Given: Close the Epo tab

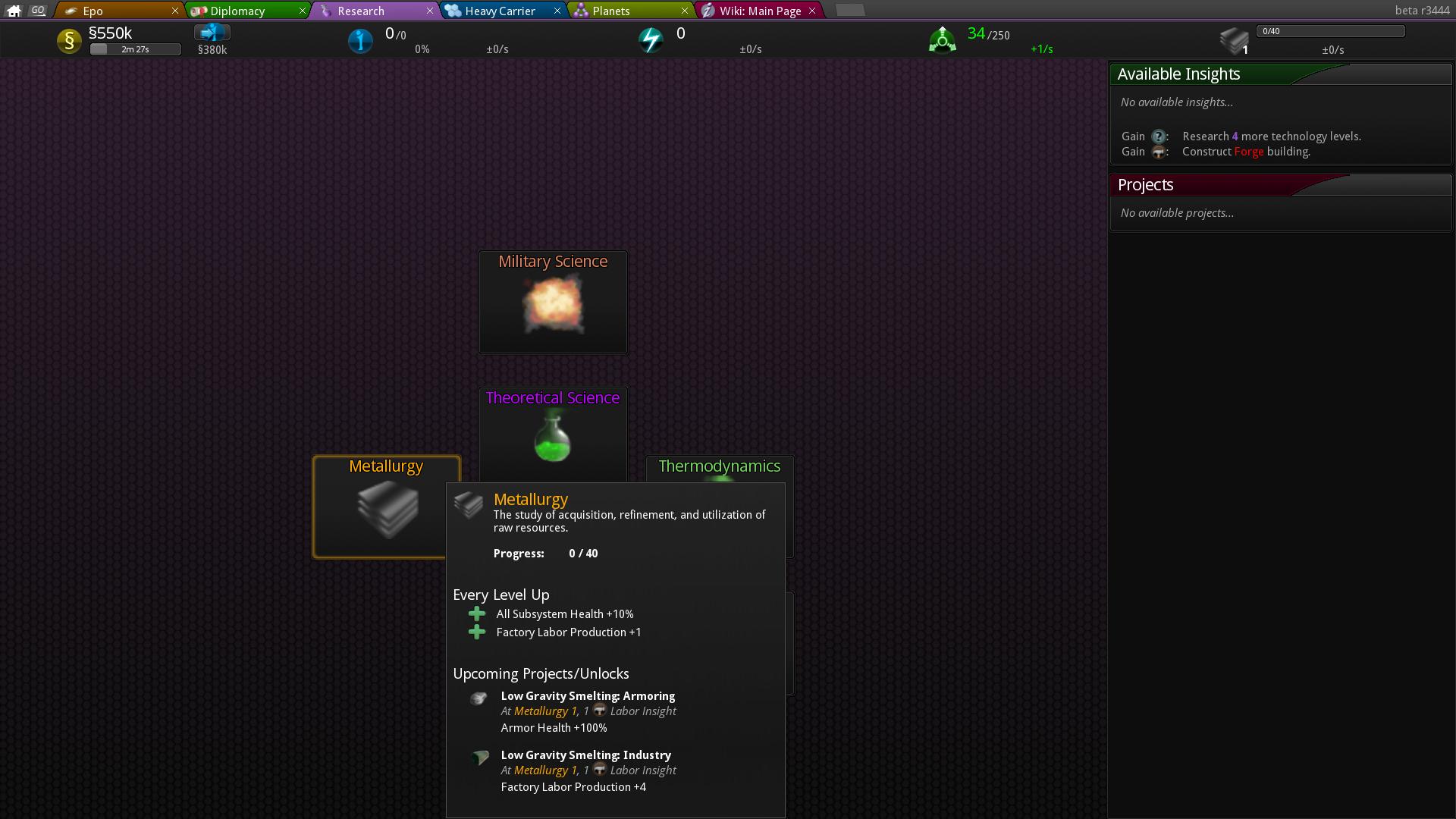Looking at the screenshot, I should coord(175,11).
